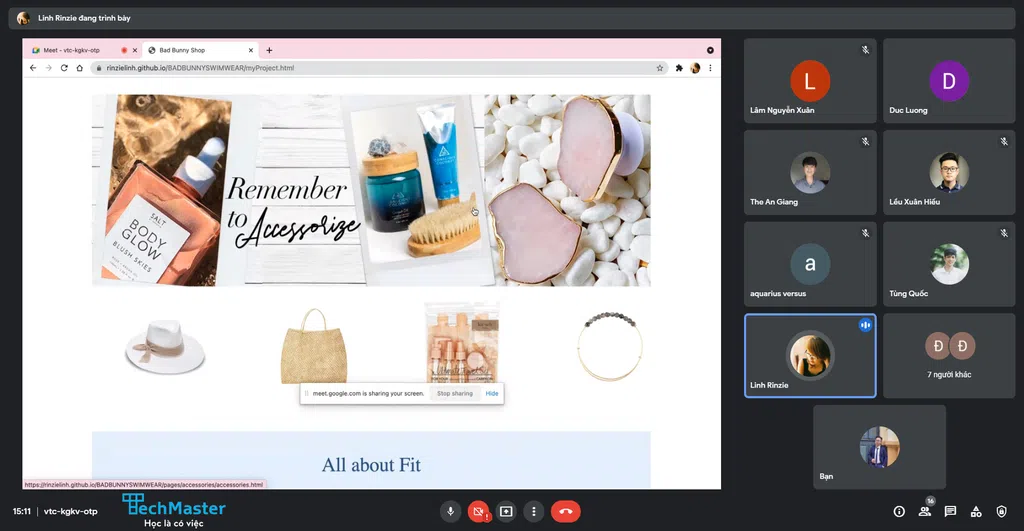This screenshot has height=531, width=1024.
Task: Click All about Fit heading
Action: click(x=371, y=464)
